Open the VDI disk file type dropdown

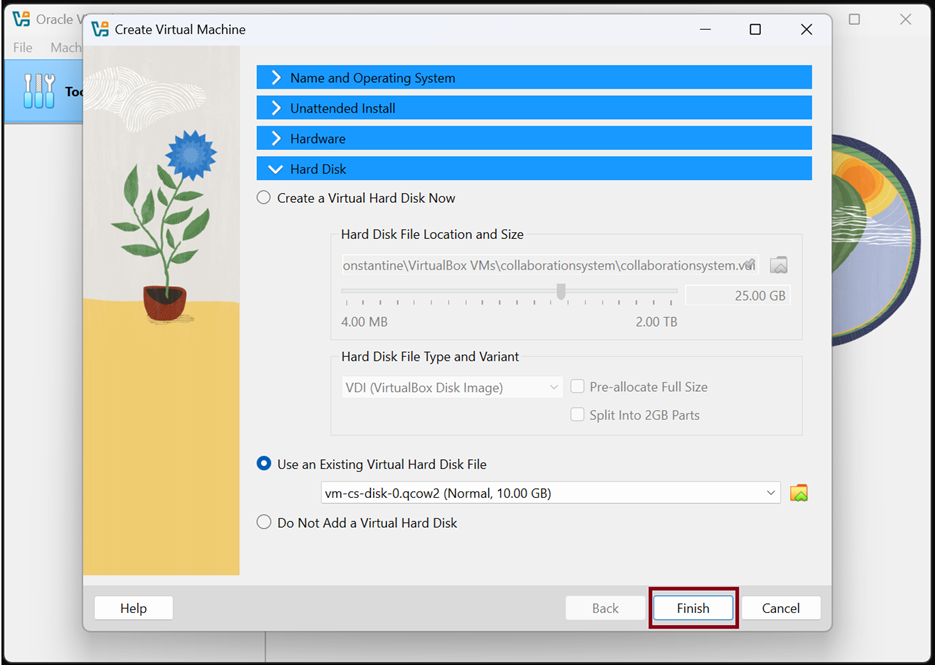coord(452,388)
